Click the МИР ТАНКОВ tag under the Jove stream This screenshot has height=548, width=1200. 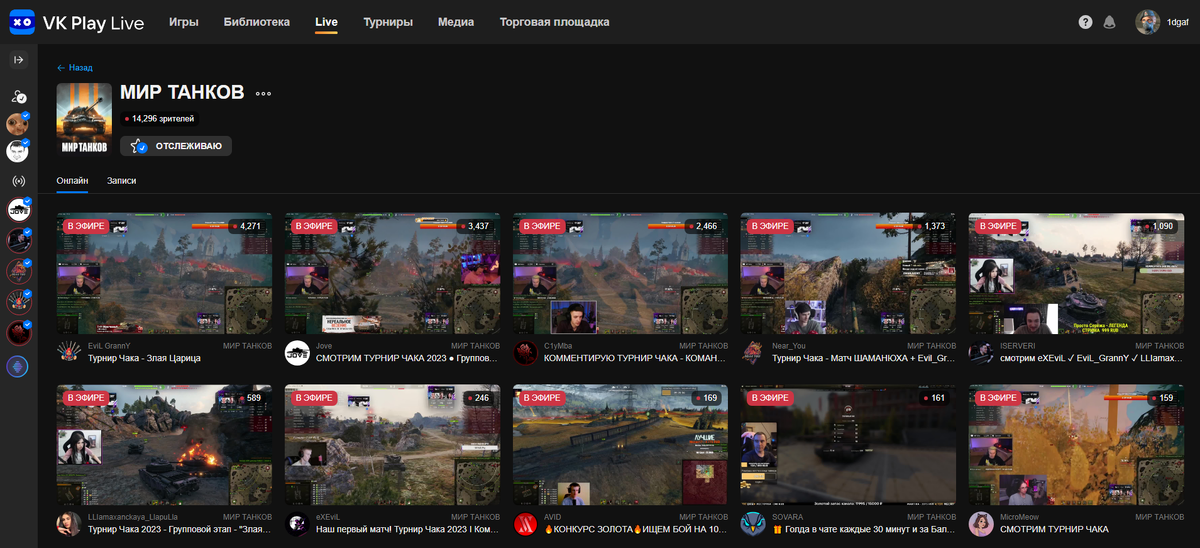click(473, 346)
